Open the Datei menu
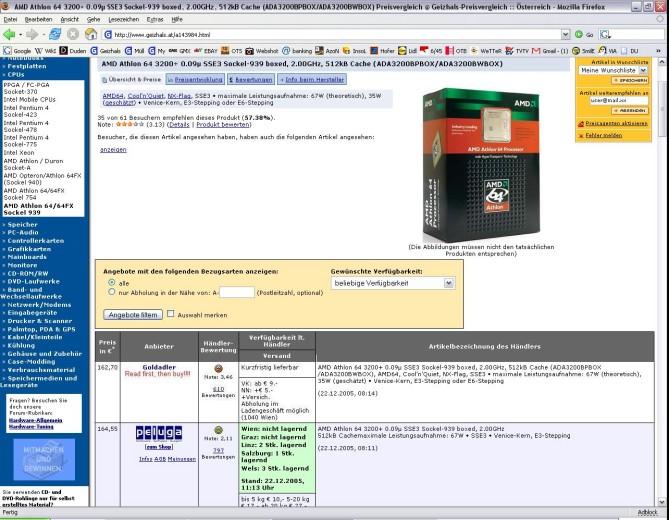 (x=10, y=20)
